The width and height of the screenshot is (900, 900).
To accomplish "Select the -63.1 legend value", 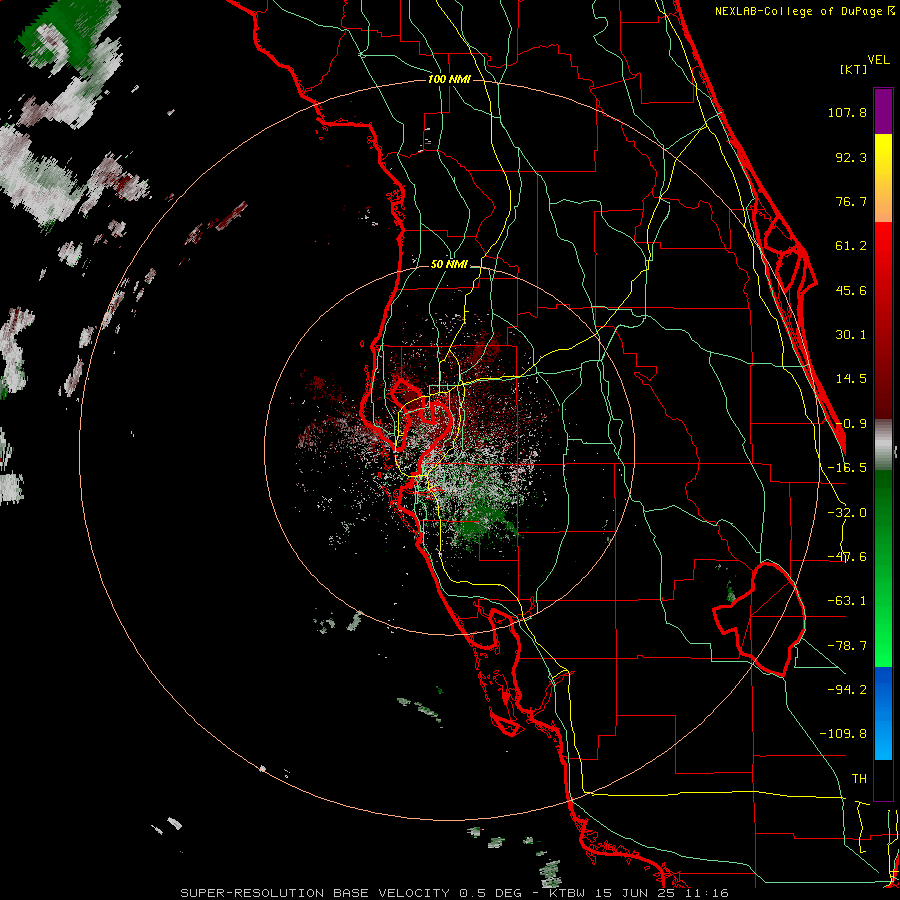I will tap(847, 601).
